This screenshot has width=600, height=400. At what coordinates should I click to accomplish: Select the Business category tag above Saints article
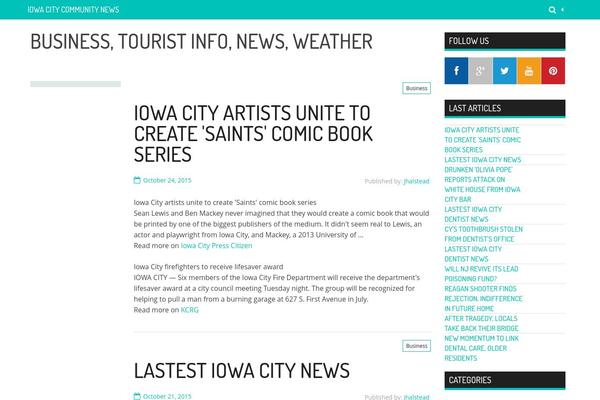tap(416, 88)
